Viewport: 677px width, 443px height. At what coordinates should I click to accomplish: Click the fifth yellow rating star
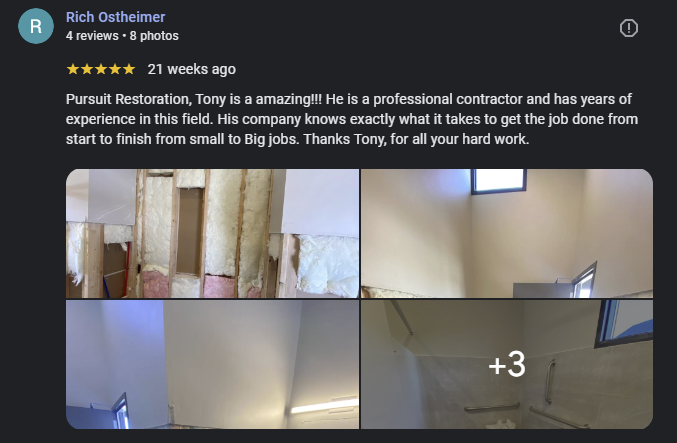pos(129,69)
